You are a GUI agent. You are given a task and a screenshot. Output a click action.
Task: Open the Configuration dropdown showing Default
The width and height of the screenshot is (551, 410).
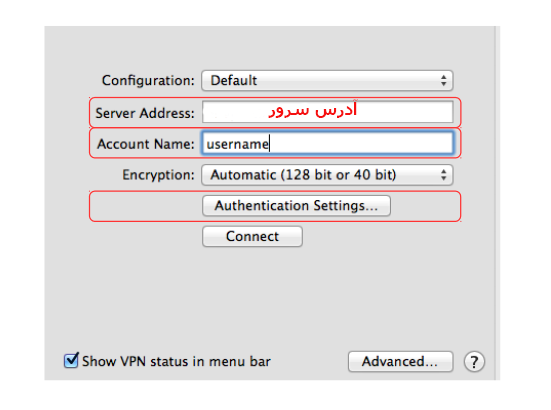coord(327,80)
